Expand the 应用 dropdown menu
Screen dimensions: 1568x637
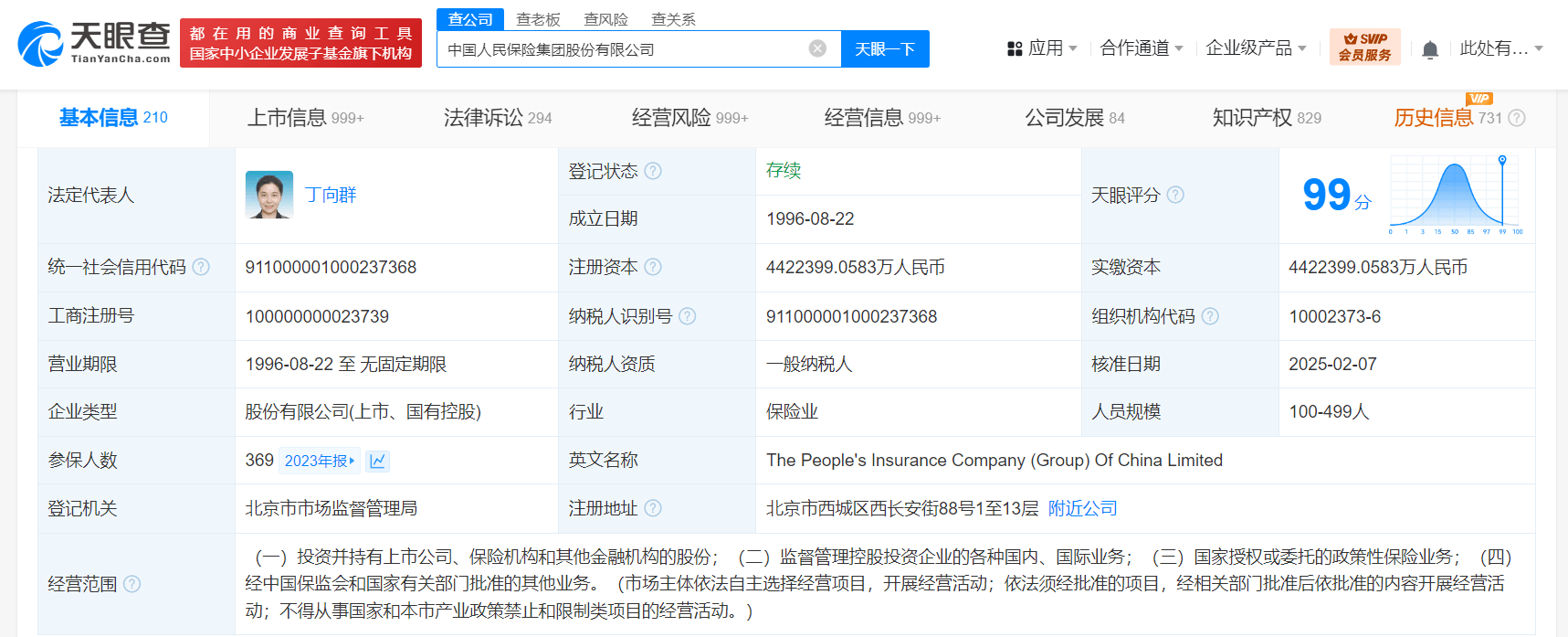click(1042, 48)
